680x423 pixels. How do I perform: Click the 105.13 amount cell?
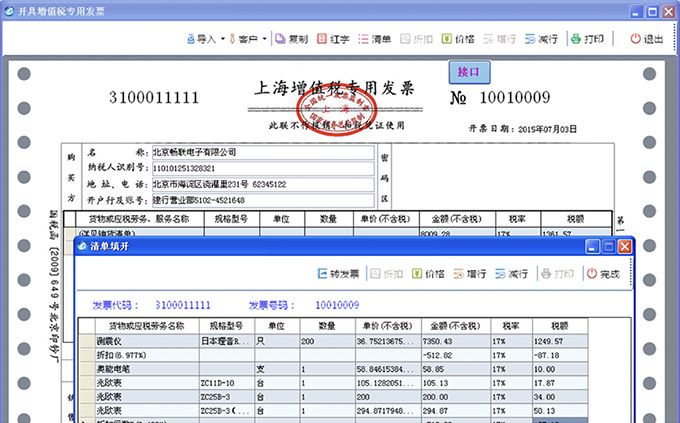[456, 383]
